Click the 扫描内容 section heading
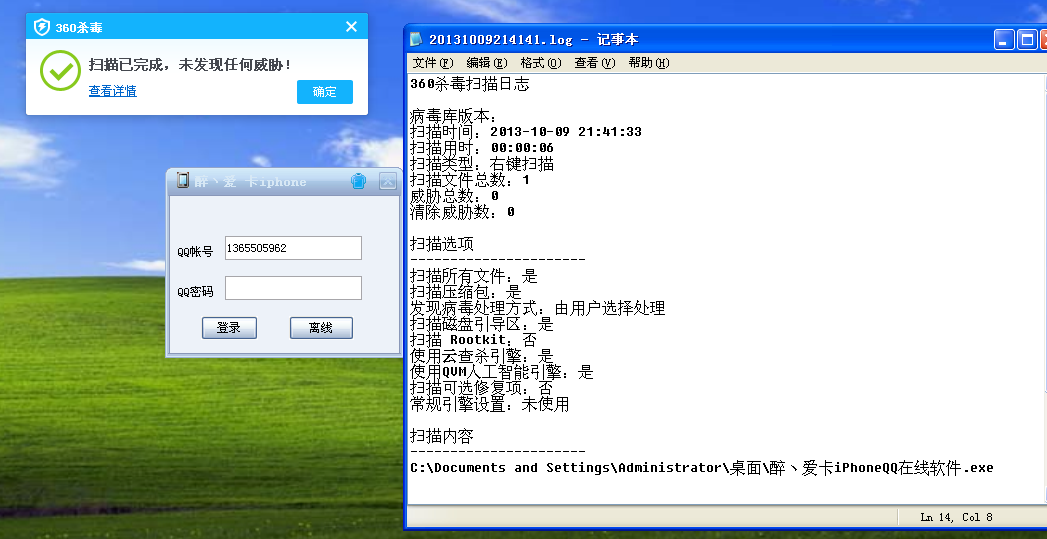Screen dimensions: 1047x539 pos(441,436)
